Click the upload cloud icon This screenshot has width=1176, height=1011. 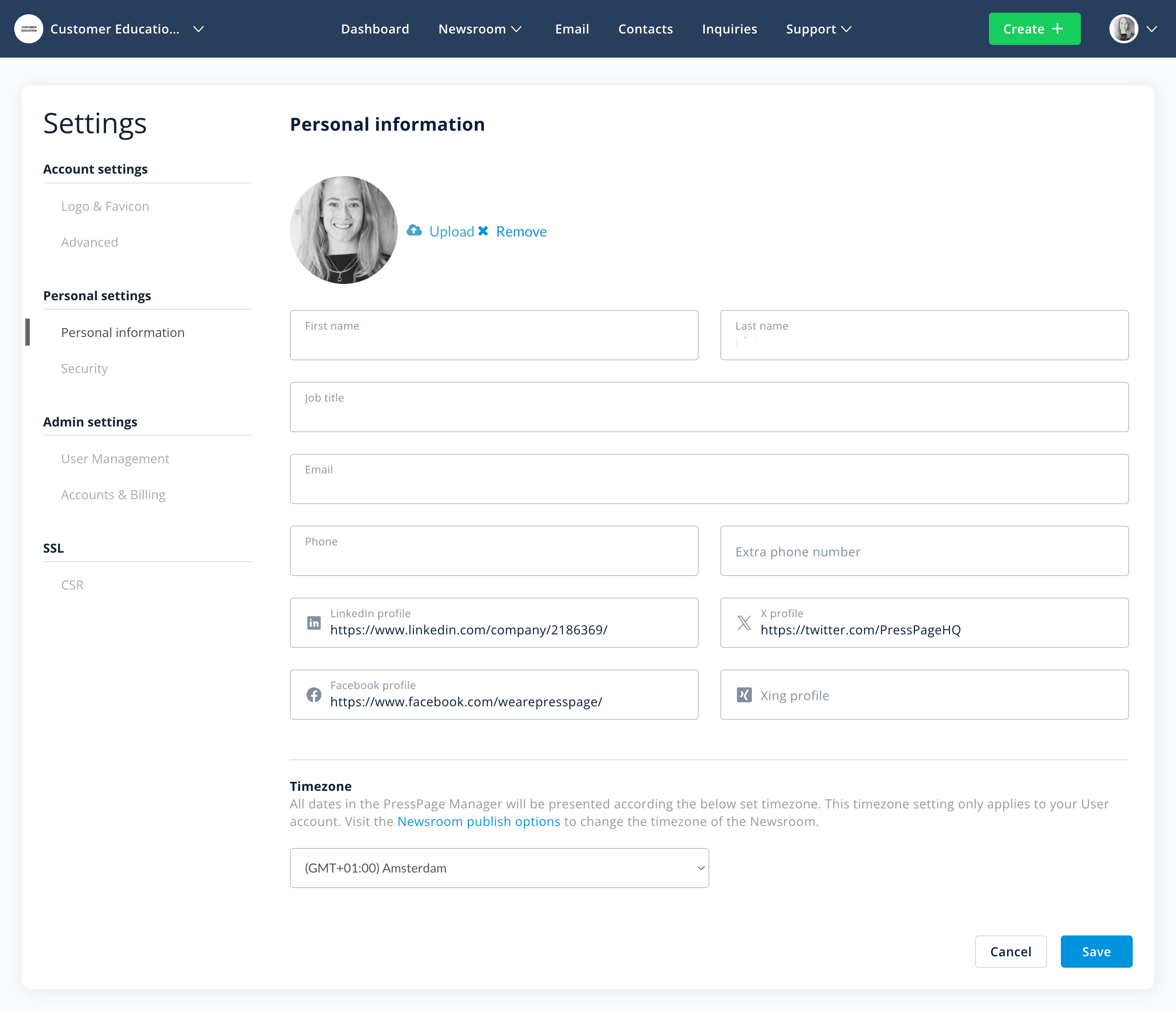coord(414,230)
